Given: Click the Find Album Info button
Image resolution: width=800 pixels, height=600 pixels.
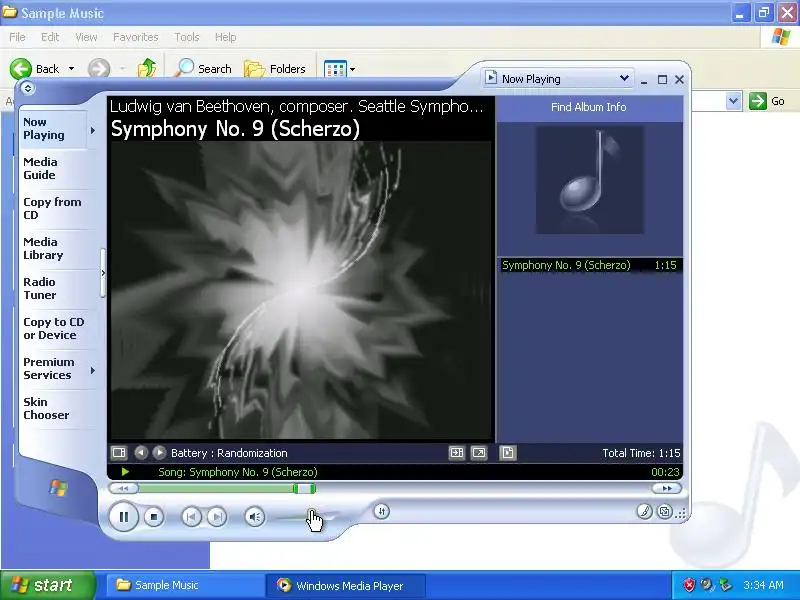Looking at the screenshot, I should coord(588,107).
